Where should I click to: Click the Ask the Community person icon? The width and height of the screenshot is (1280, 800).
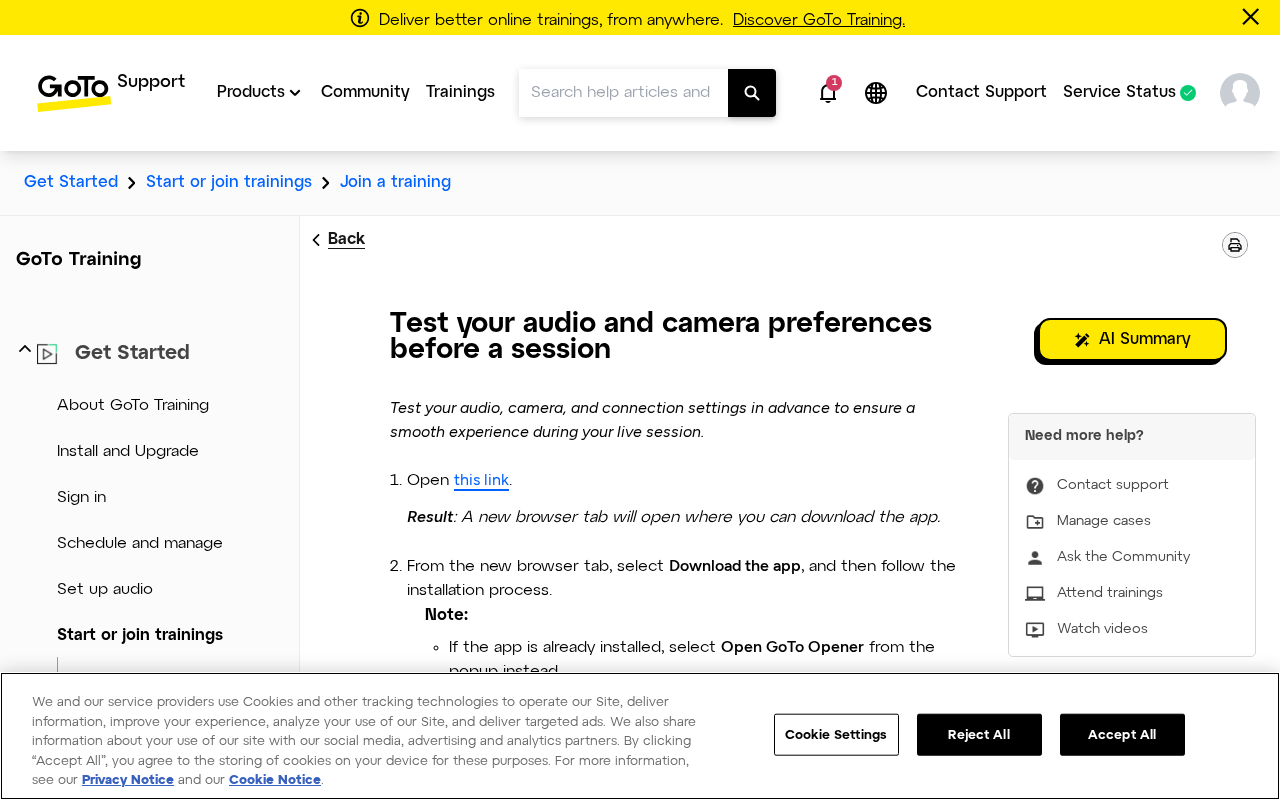1035,558
